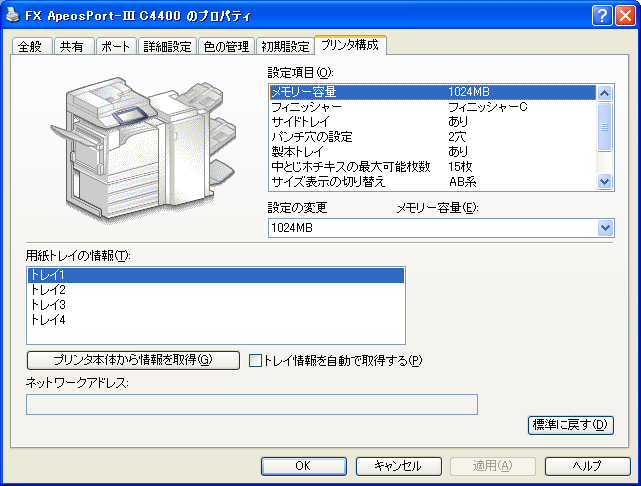The height and width of the screenshot is (486, 641).
Task: Click the settings list scroll up arrow
Action: point(605,93)
